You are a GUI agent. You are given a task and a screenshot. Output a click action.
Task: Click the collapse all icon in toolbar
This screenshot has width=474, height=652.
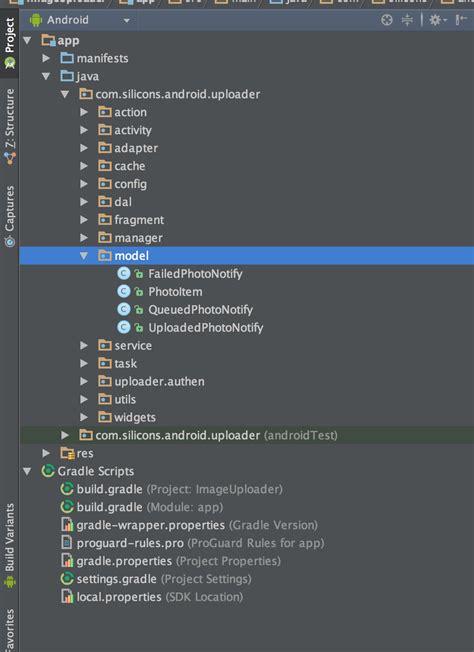coord(407,20)
